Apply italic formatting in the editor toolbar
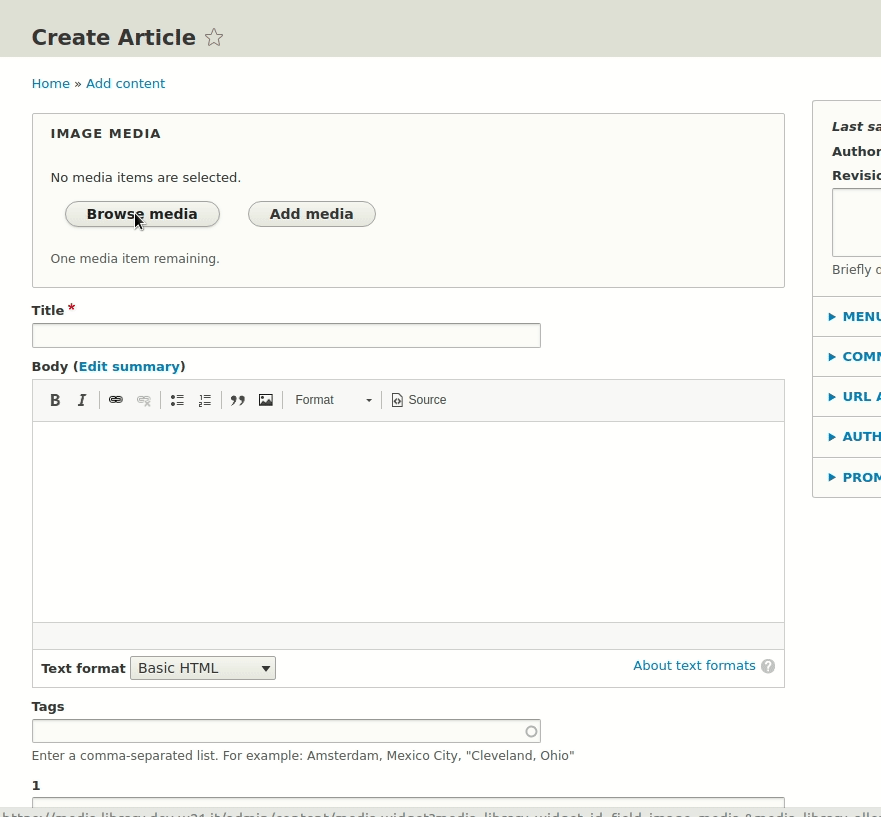881x817 pixels. pos(81,400)
